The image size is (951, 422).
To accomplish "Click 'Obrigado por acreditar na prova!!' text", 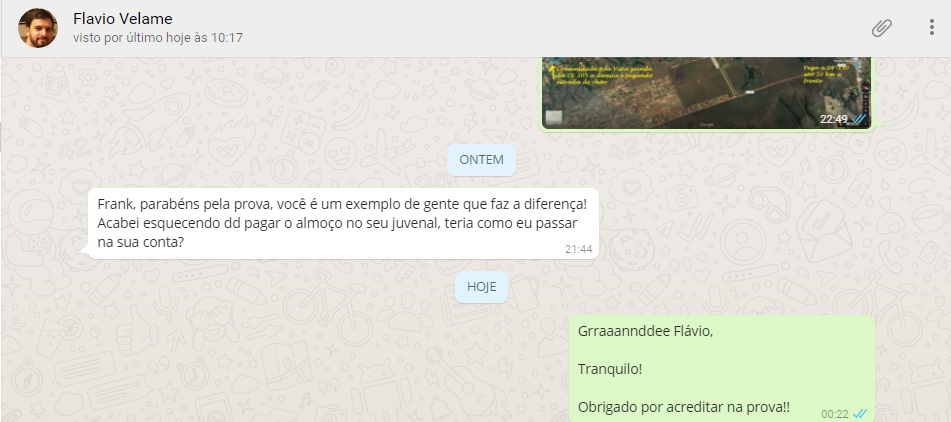I will [x=684, y=407].
